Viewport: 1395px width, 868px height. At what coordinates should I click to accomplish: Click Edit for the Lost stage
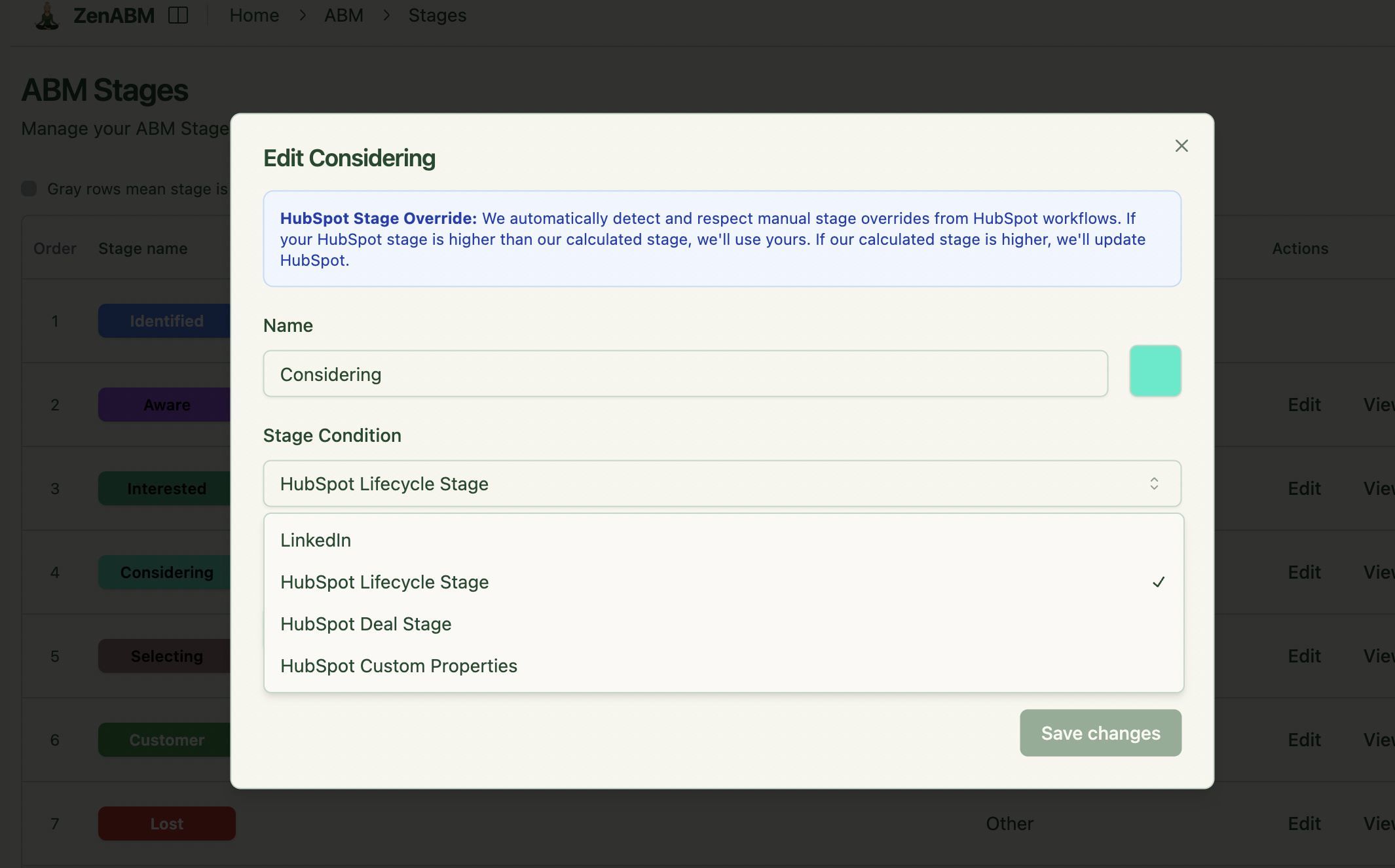click(x=1303, y=823)
